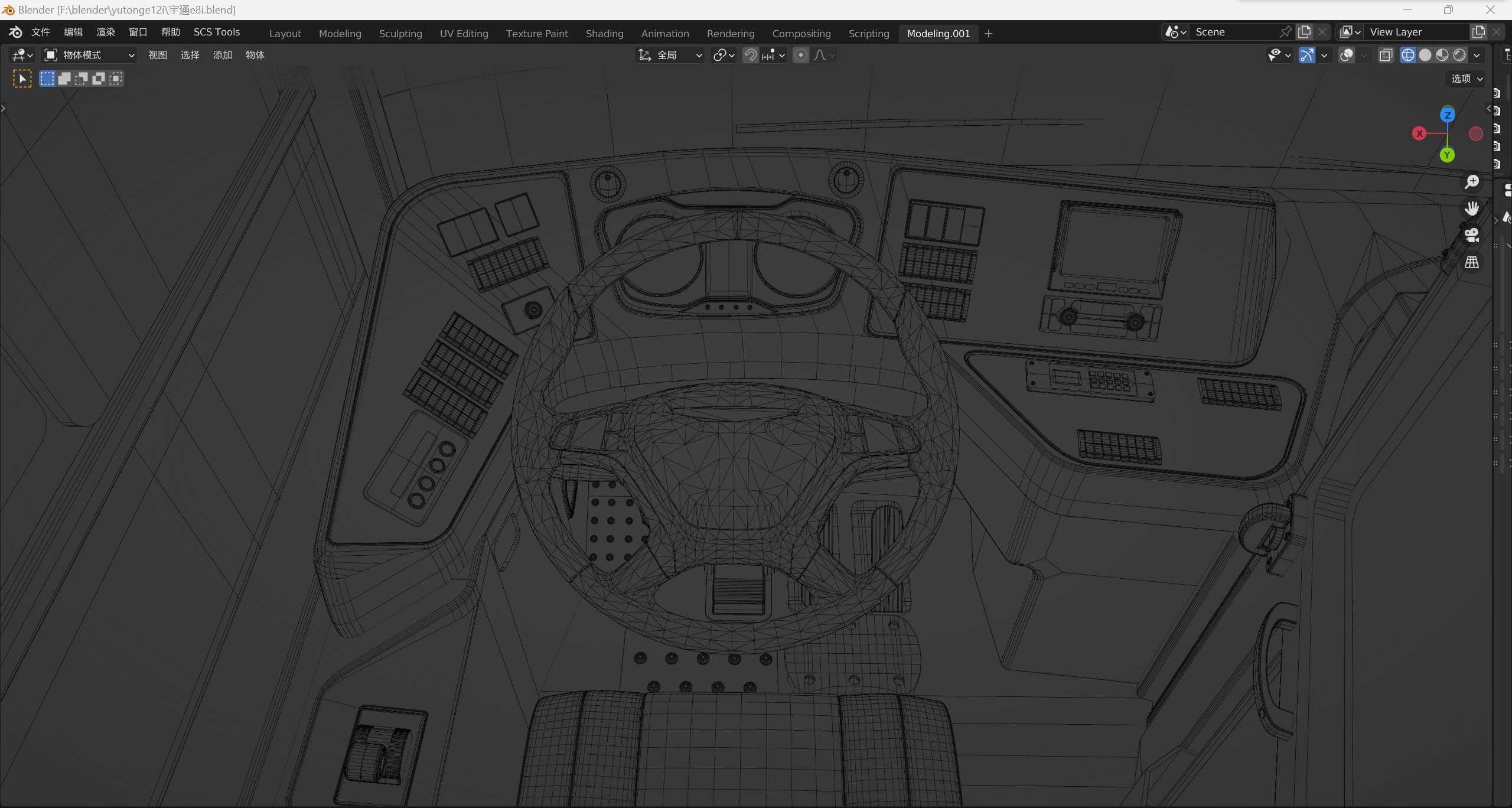The width and height of the screenshot is (1512, 808).
Task: Switch perspective/orthographic with grid icon
Action: coord(1471,262)
